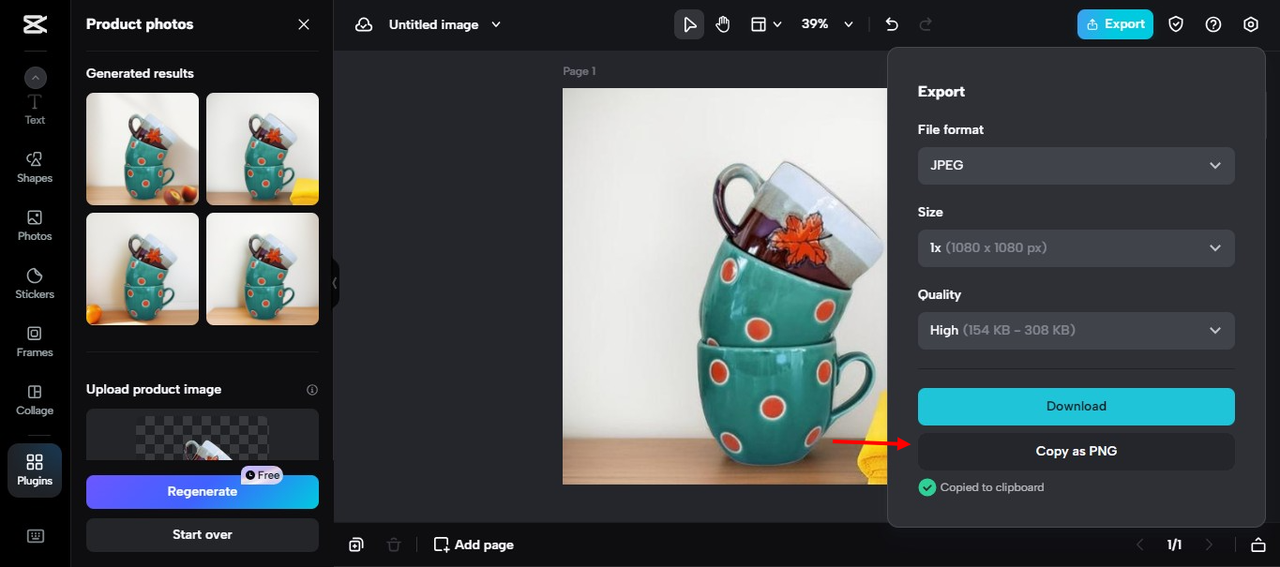Open the Text tool
The width and height of the screenshot is (1280, 567).
[x=35, y=109]
